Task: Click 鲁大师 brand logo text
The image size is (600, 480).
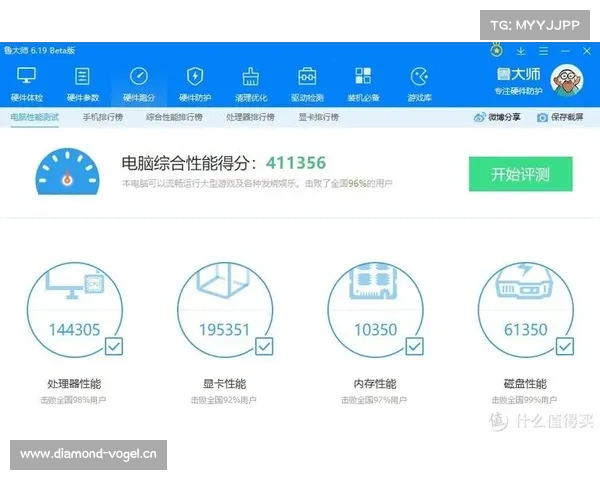Action: pos(518,74)
